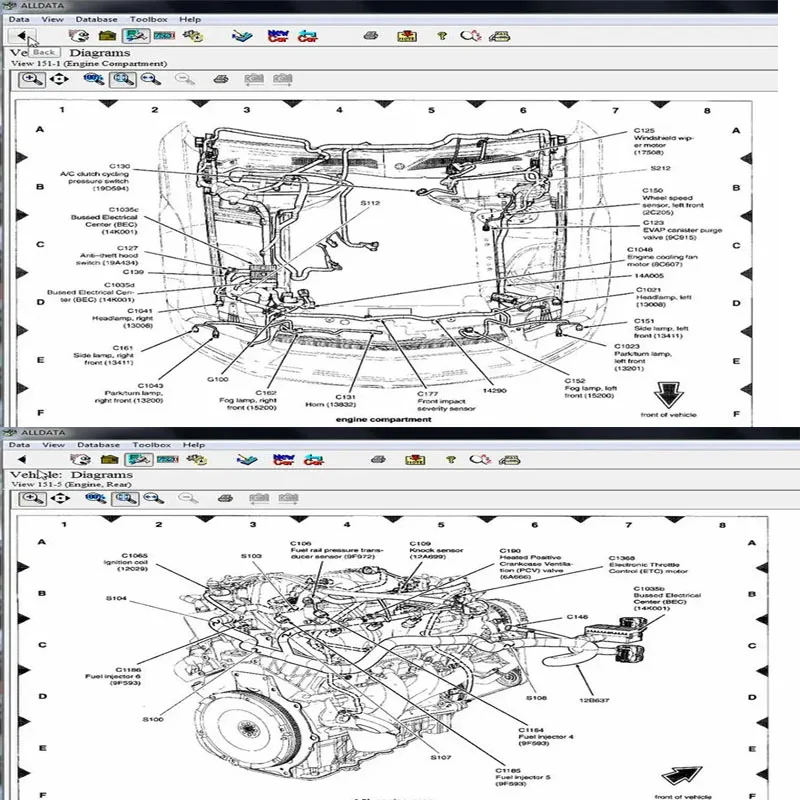This screenshot has height=800, width=800.
Task: Click the 'C1065 Ignition coil' diagram label
Action: (x=126, y=562)
